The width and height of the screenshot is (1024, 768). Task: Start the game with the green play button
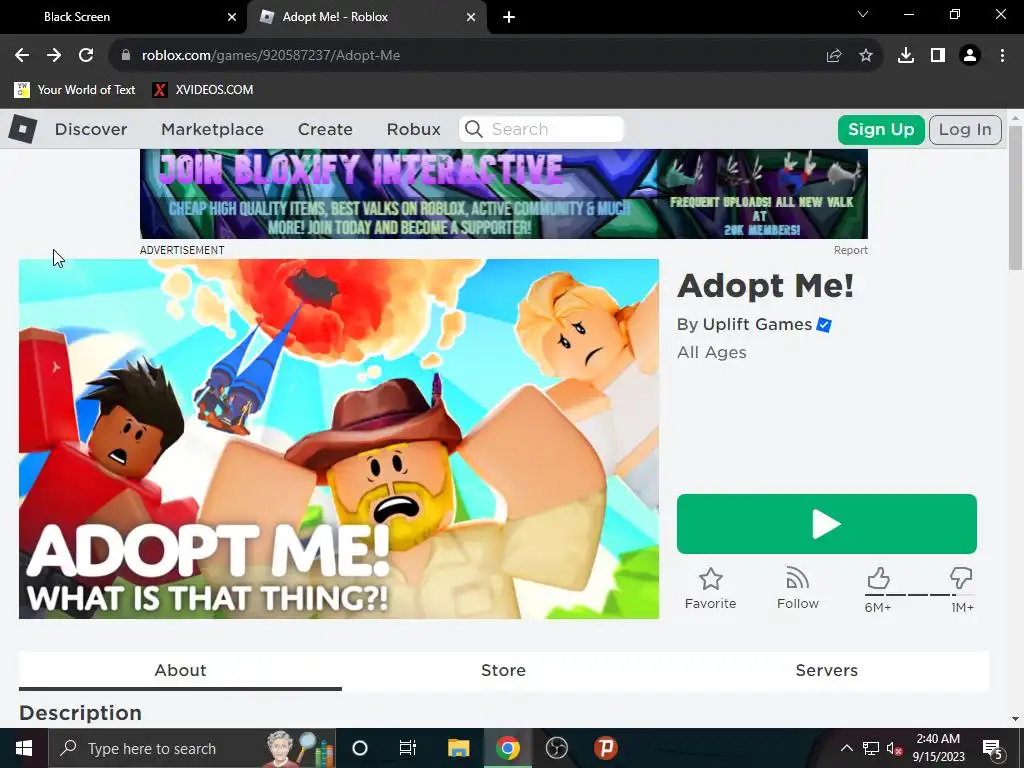(x=827, y=524)
